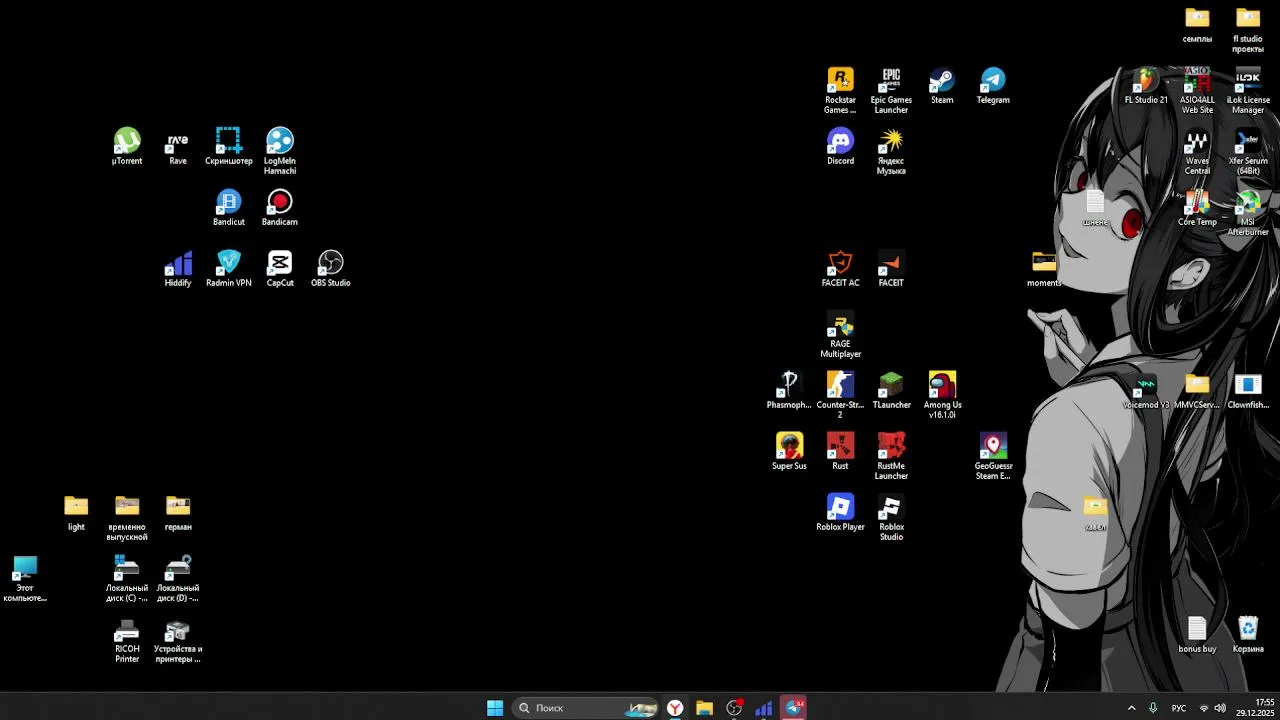
Task: Open Yandex Browser from the taskbar
Action: [x=675, y=708]
